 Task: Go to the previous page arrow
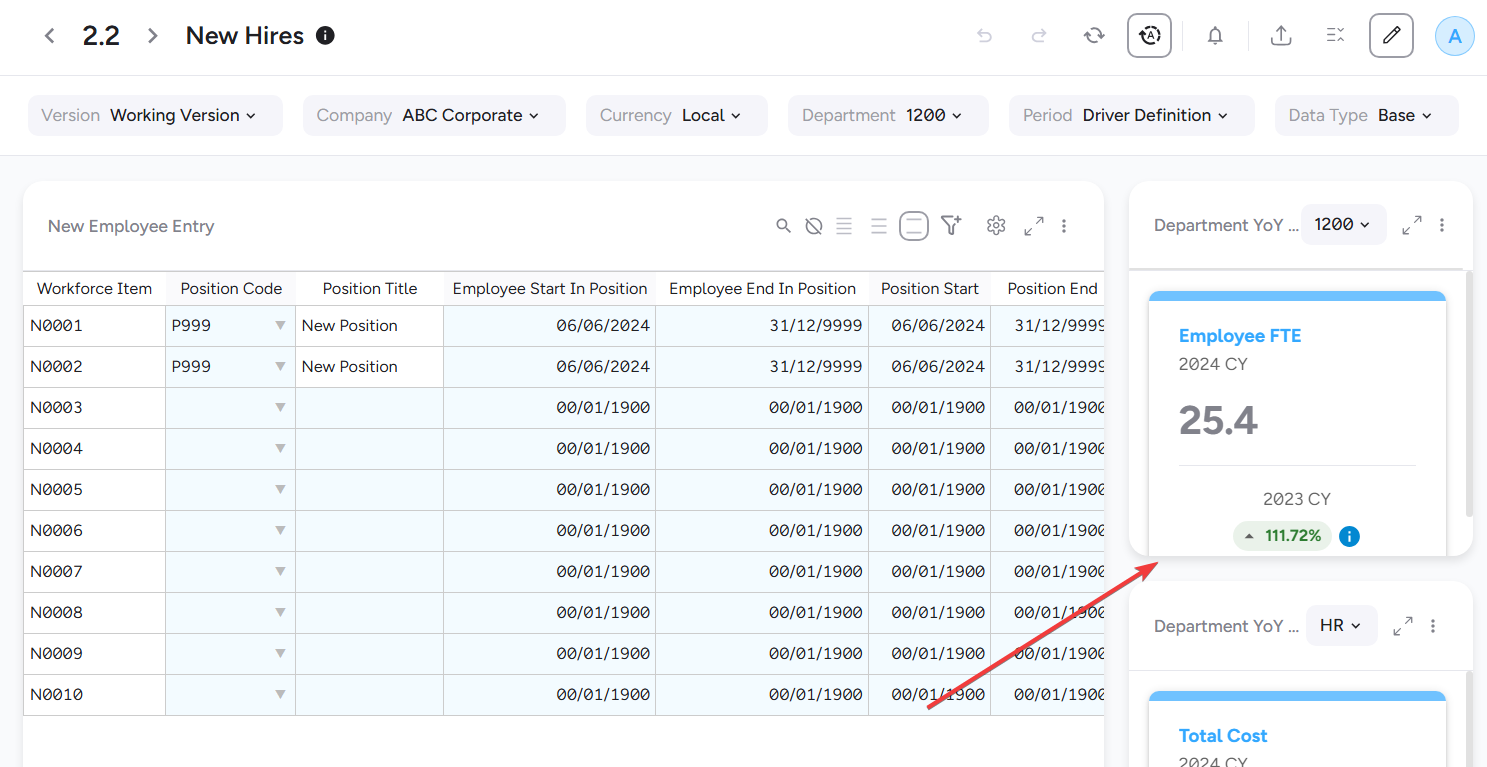click(x=49, y=36)
